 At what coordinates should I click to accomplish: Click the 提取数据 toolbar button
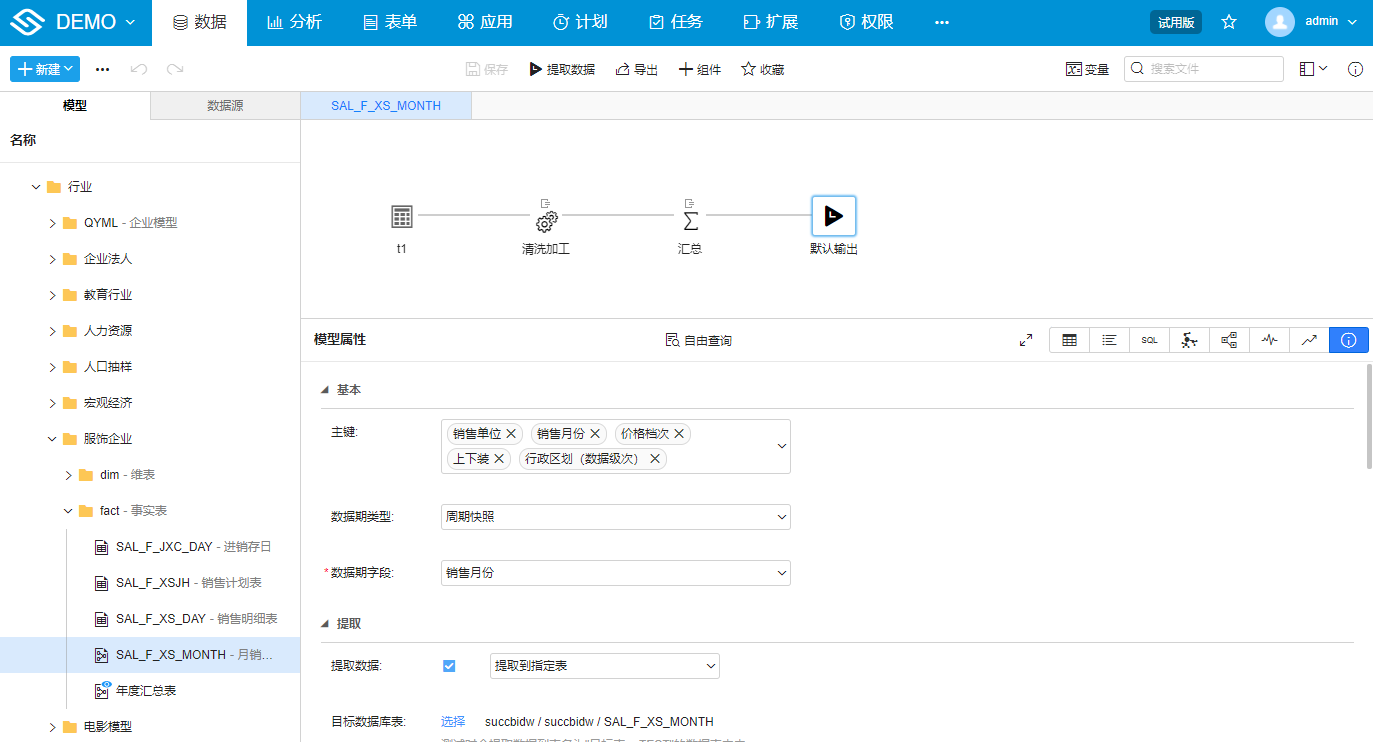[562, 69]
